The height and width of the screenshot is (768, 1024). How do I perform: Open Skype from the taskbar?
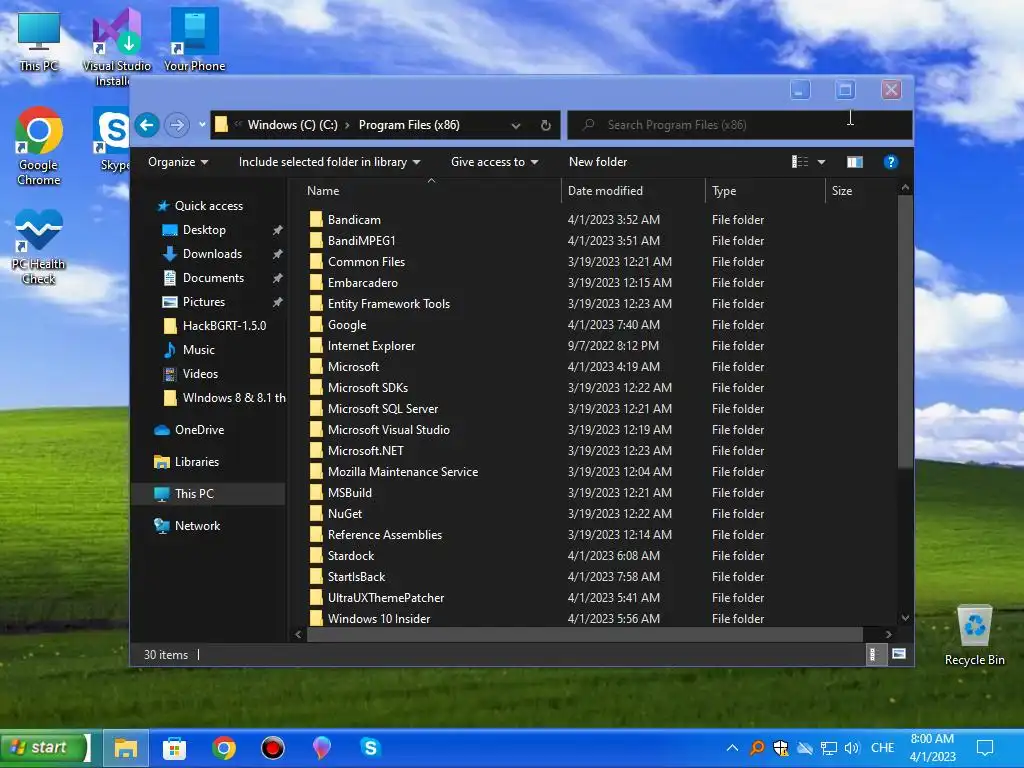pos(370,747)
